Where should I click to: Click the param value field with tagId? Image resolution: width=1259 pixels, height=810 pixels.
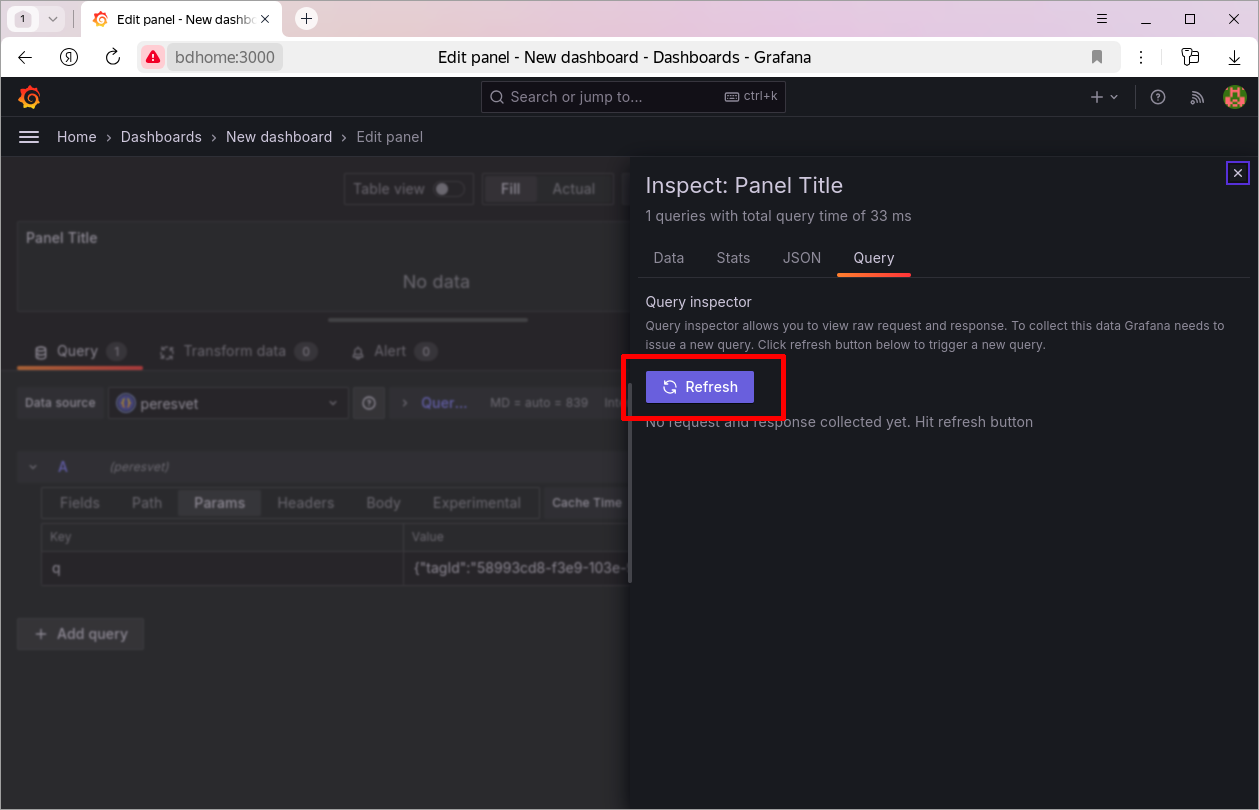(x=516, y=568)
